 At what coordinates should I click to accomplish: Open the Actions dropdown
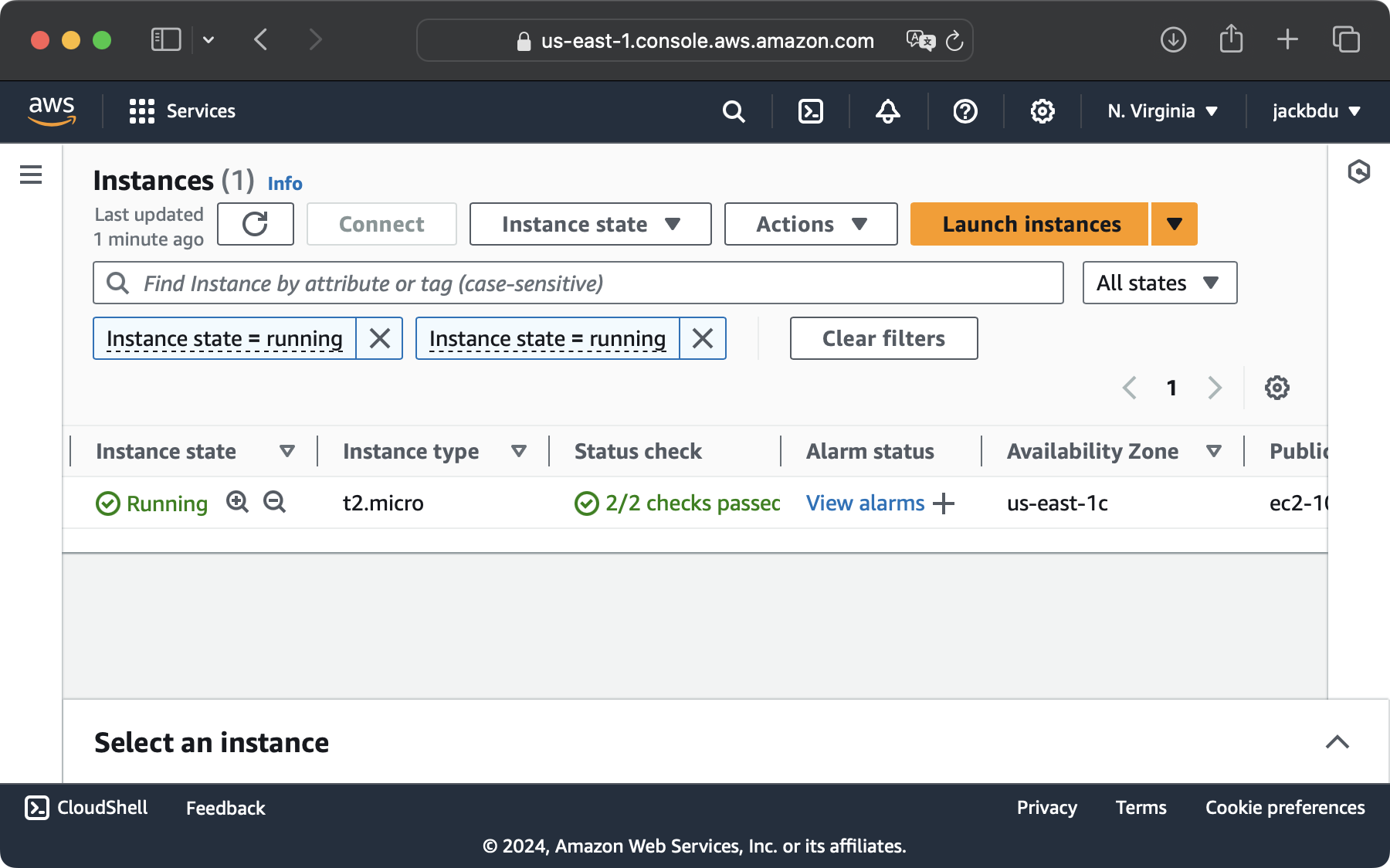(x=810, y=224)
